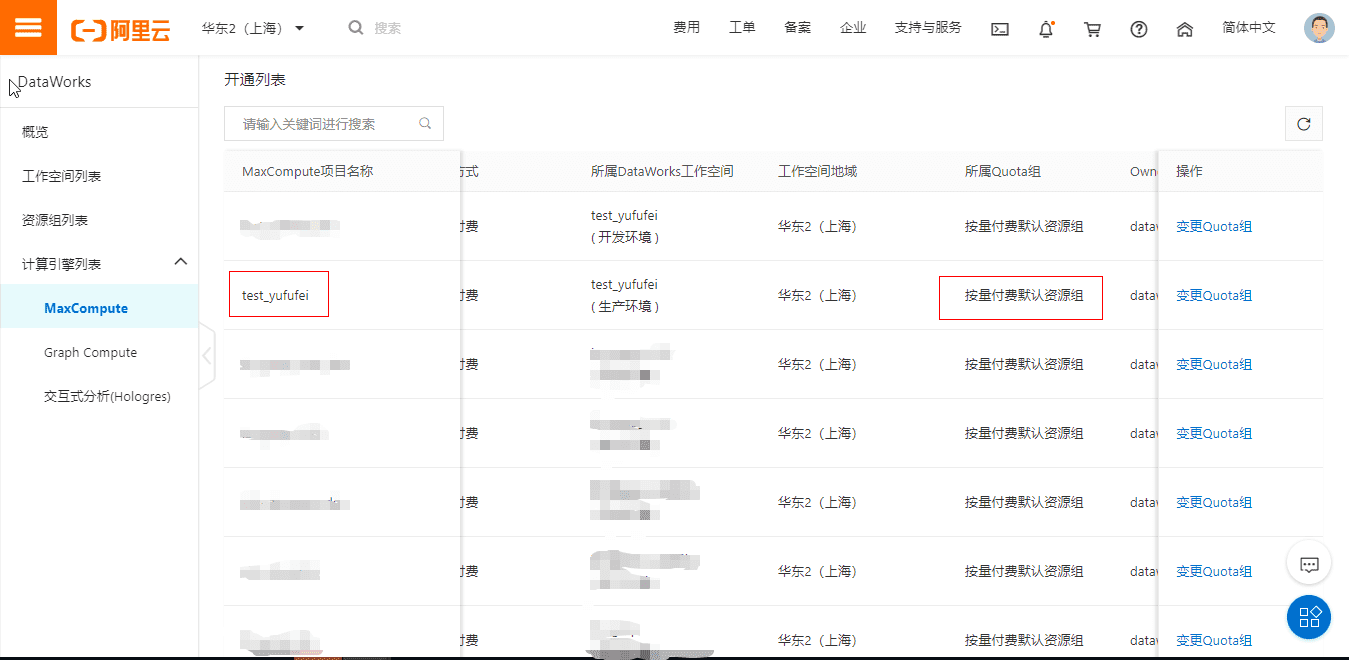The image size is (1349, 660).
Task: Open the 支持与服务 menu
Action: tap(928, 28)
